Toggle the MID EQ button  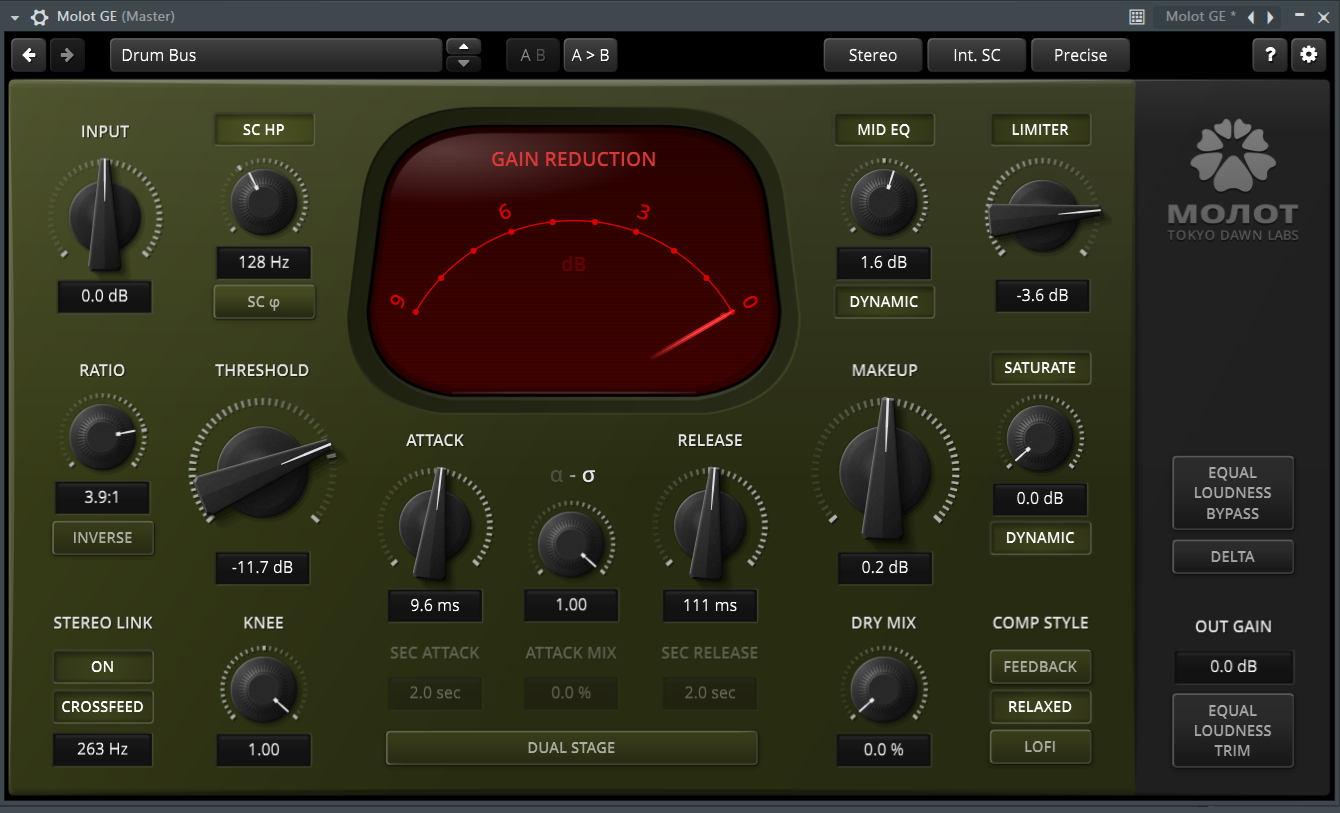[884, 130]
